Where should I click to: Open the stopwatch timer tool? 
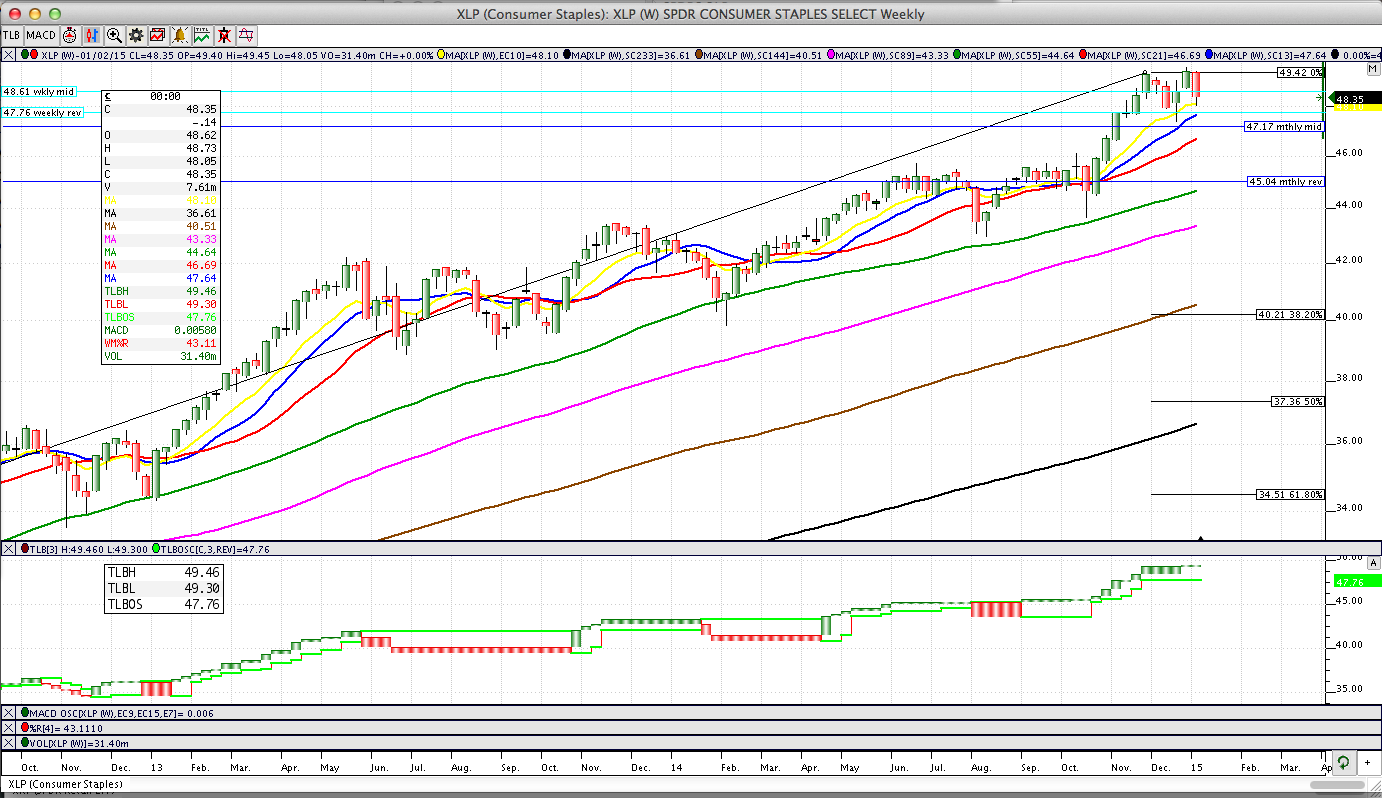click(70, 35)
